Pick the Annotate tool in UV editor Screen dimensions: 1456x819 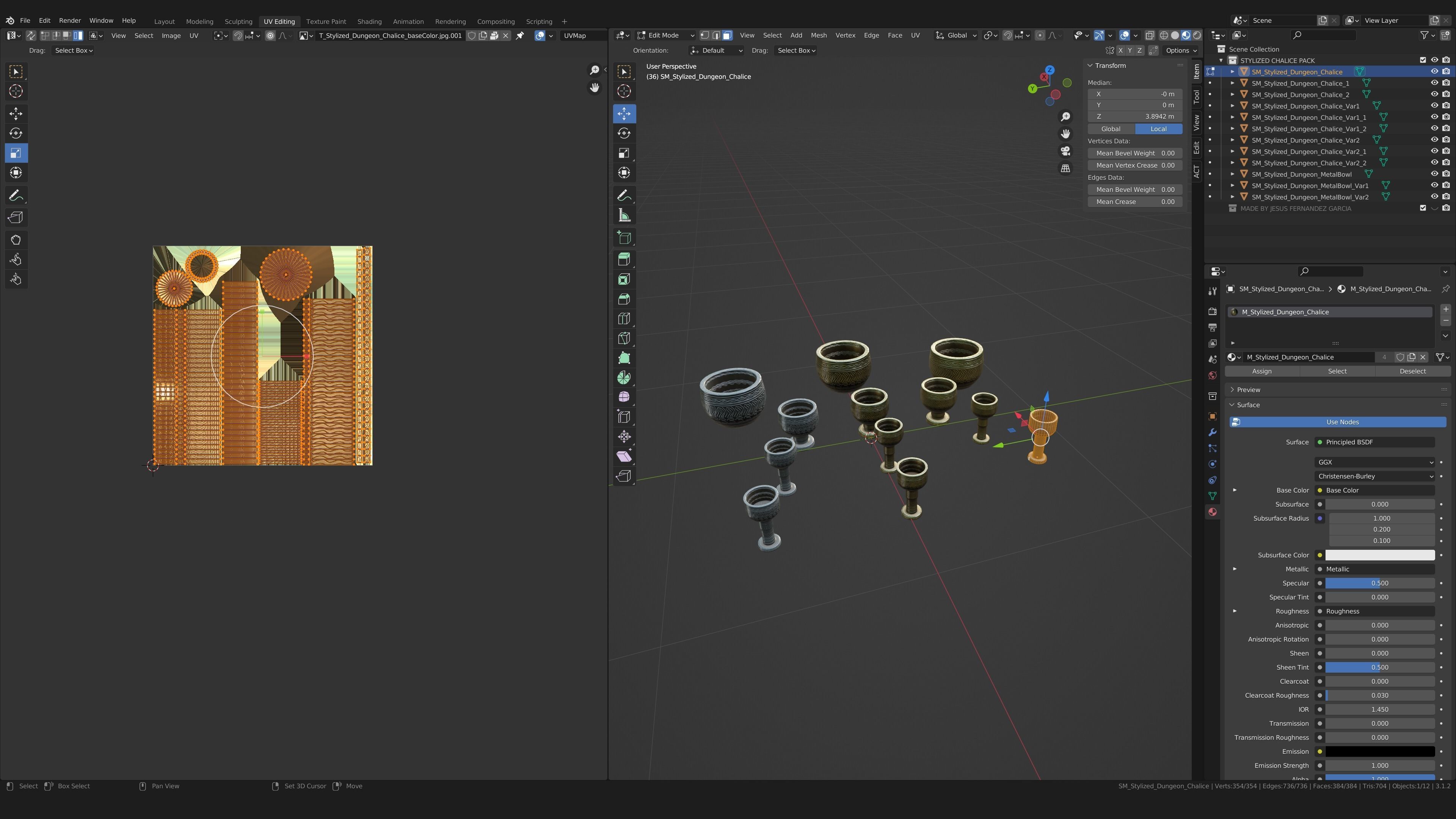coord(16,196)
